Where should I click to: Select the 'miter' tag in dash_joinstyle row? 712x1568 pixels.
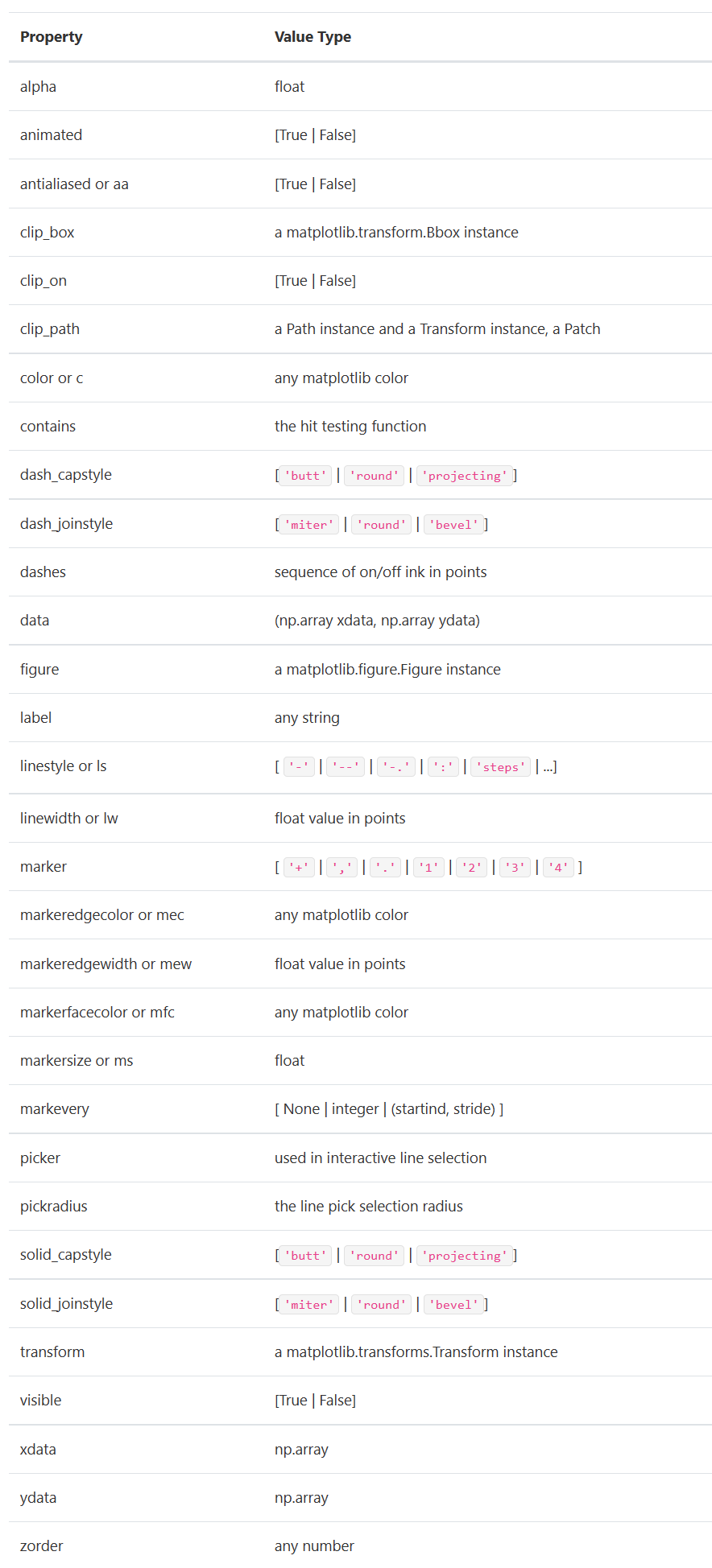308,525
